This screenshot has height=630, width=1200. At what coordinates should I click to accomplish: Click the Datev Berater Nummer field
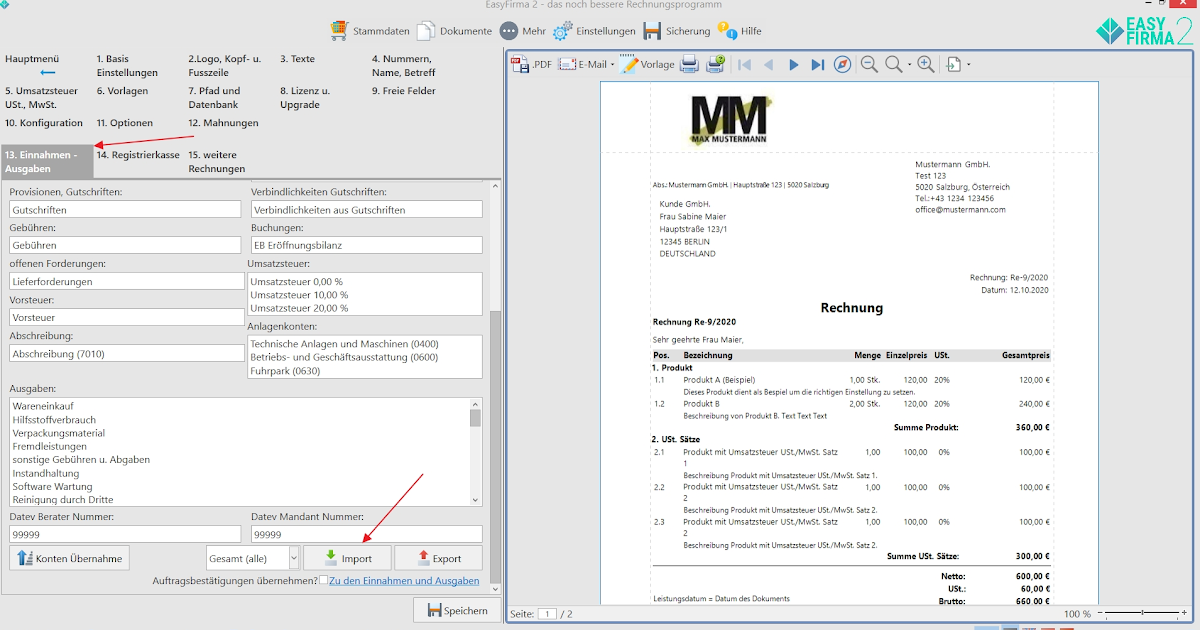pos(126,535)
